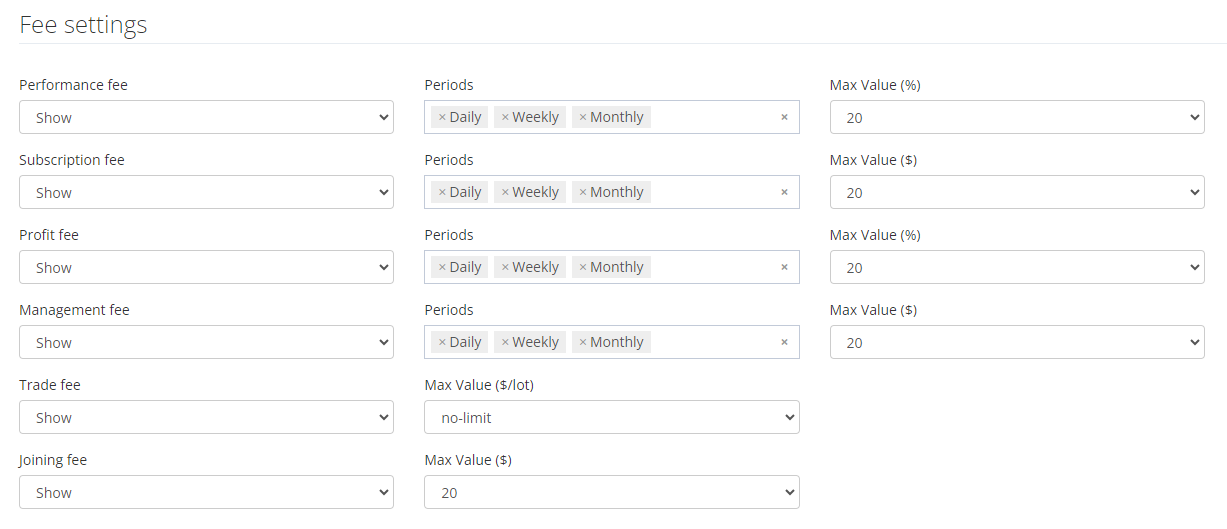The height and width of the screenshot is (529, 1227).
Task: Remove Monthly tag from Subscription fee periods
Action: tap(583, 192)
